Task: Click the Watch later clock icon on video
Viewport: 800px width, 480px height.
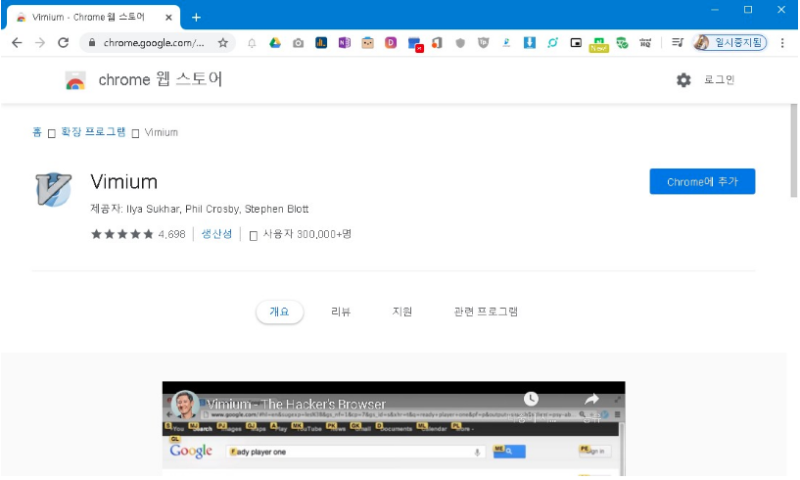Action: (531, 399)
